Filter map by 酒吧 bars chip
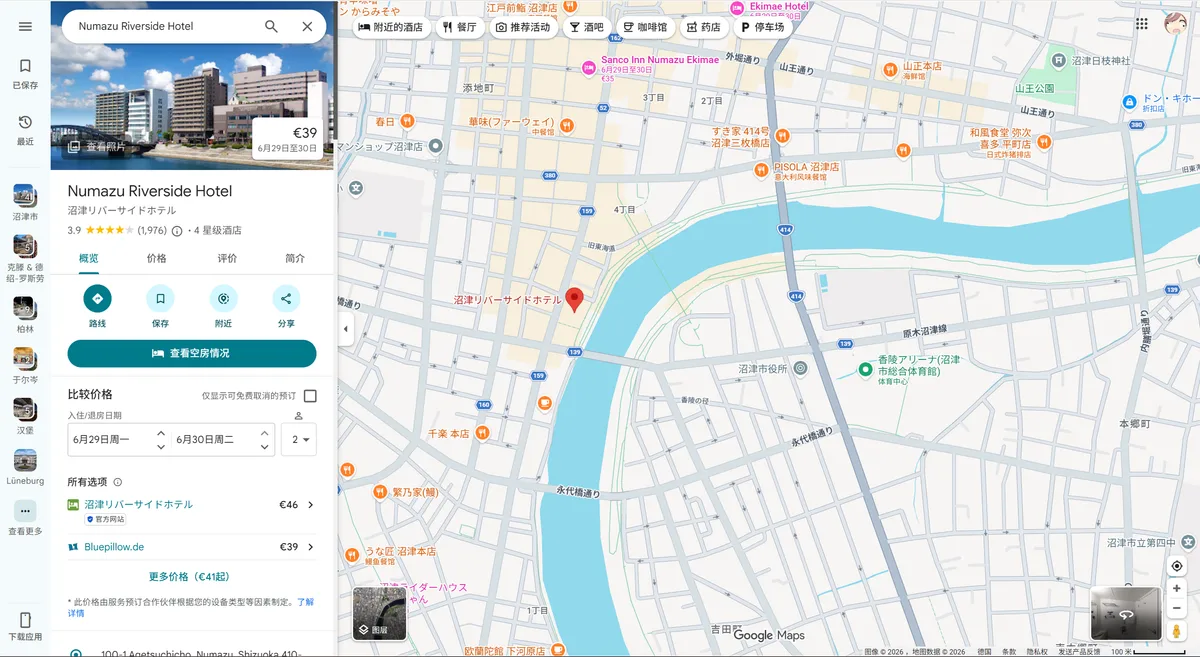Screen dimensions: 1200x657 pyautogui.click(x=587, y=27)
